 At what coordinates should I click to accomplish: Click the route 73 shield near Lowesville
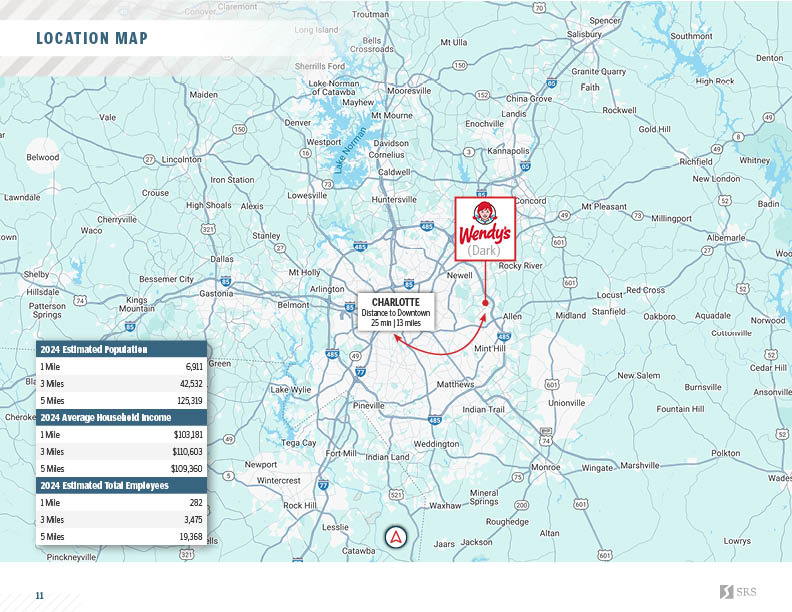[x=328, y=184]
